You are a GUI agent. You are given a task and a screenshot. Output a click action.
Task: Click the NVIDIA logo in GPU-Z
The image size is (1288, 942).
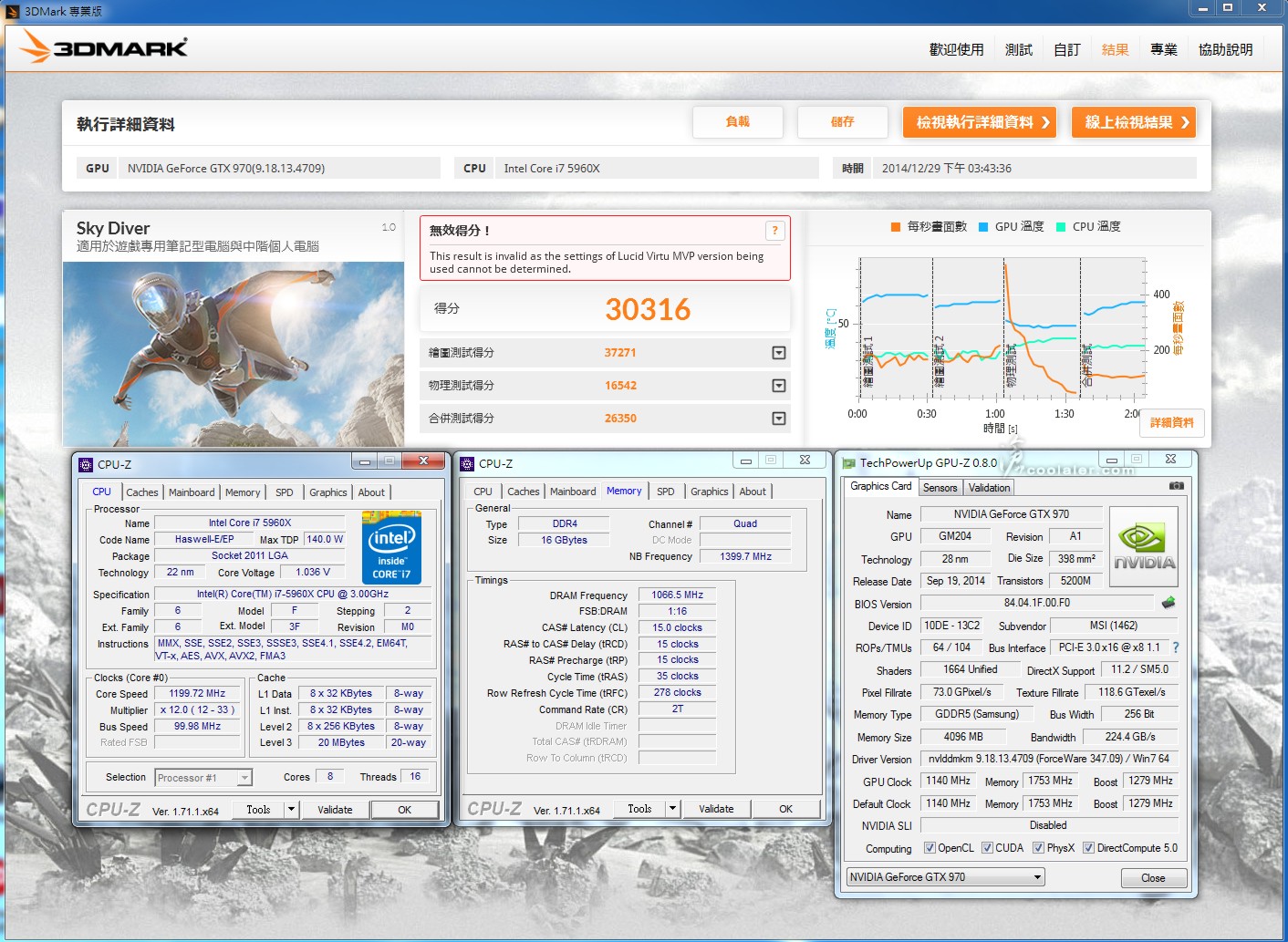[x=1144, y=546]
